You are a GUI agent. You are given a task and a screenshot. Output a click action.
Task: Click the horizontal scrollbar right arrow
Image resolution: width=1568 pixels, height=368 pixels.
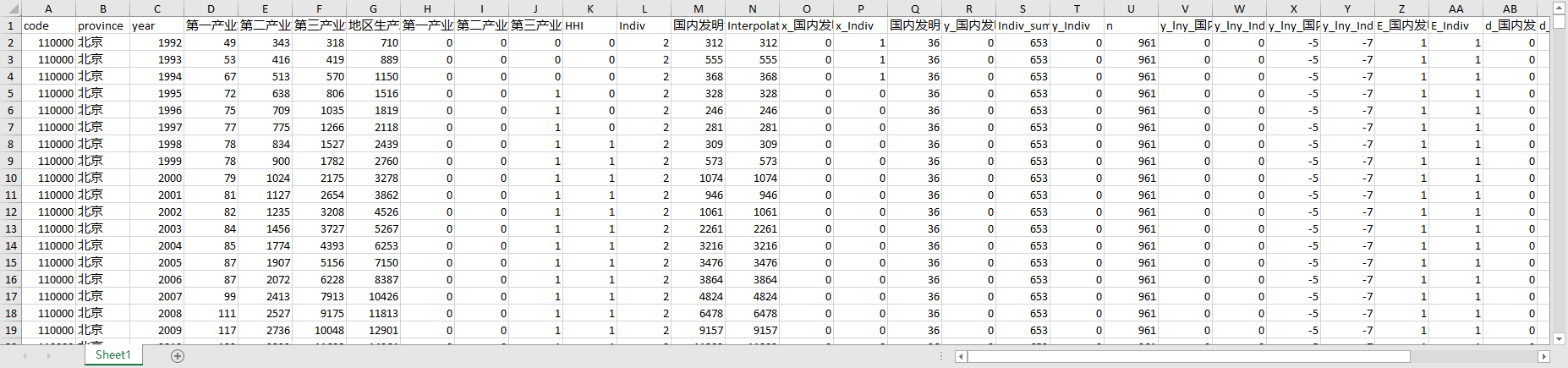pyautogui.click(x=1543, y=357)
